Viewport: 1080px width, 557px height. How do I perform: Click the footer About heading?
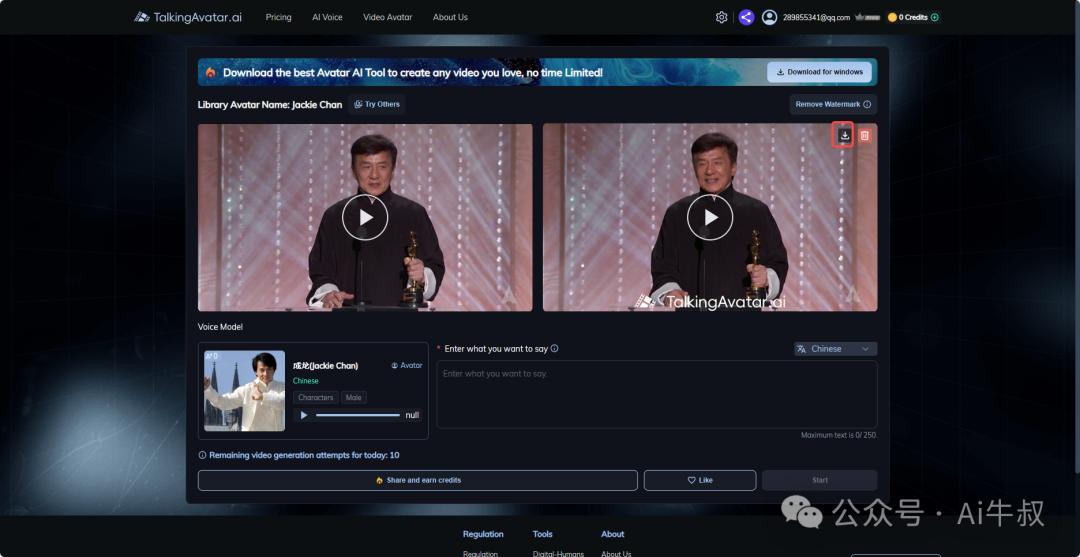click(x=612, y=534)
